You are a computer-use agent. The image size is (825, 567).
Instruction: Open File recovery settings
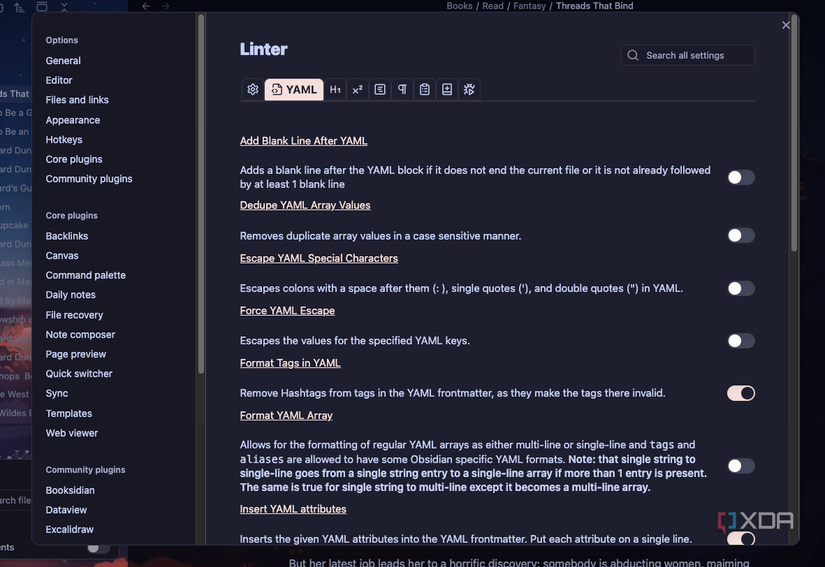74,315
